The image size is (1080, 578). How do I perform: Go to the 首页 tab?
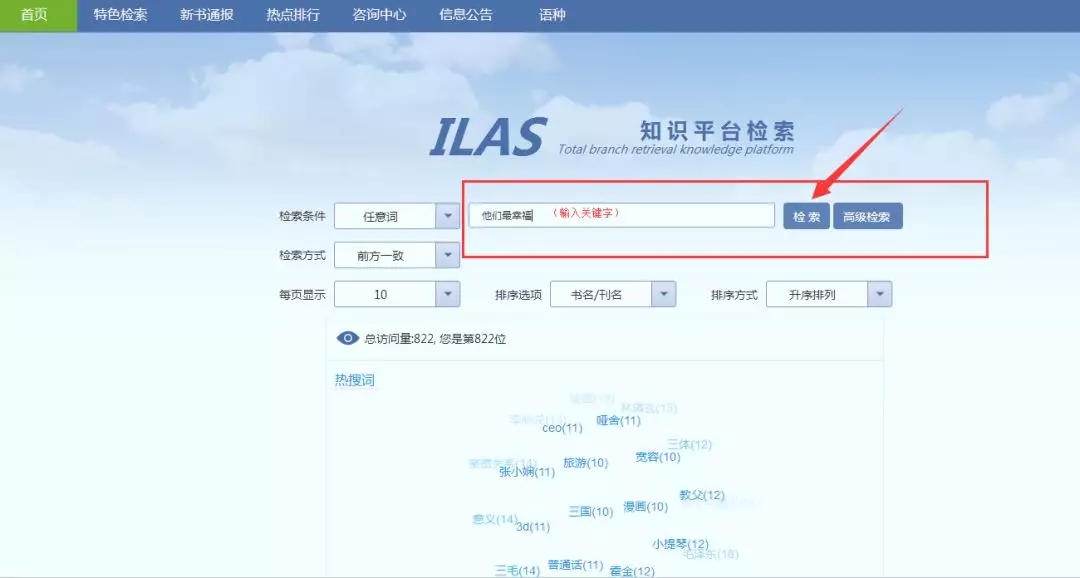coord(35,15)
